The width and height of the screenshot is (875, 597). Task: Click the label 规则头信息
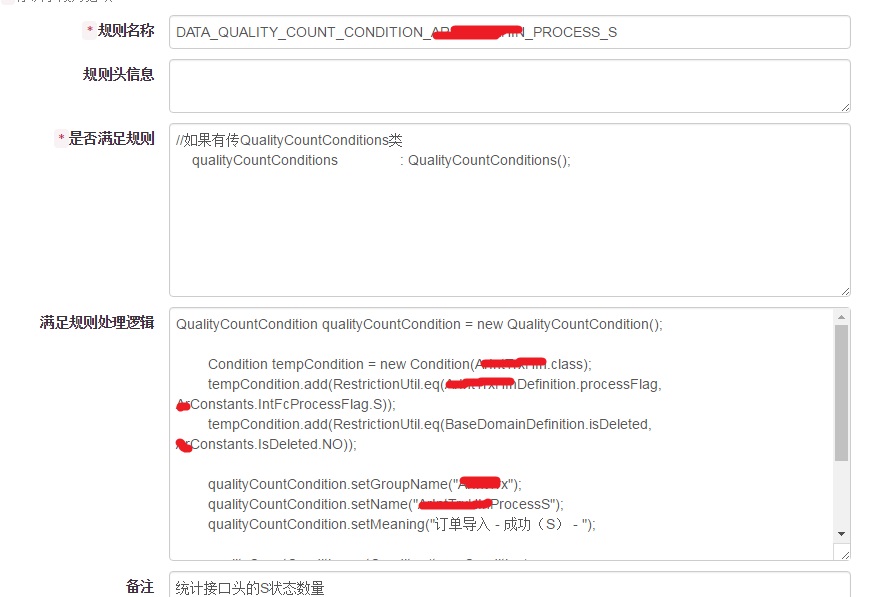click(x=118, y=74)
